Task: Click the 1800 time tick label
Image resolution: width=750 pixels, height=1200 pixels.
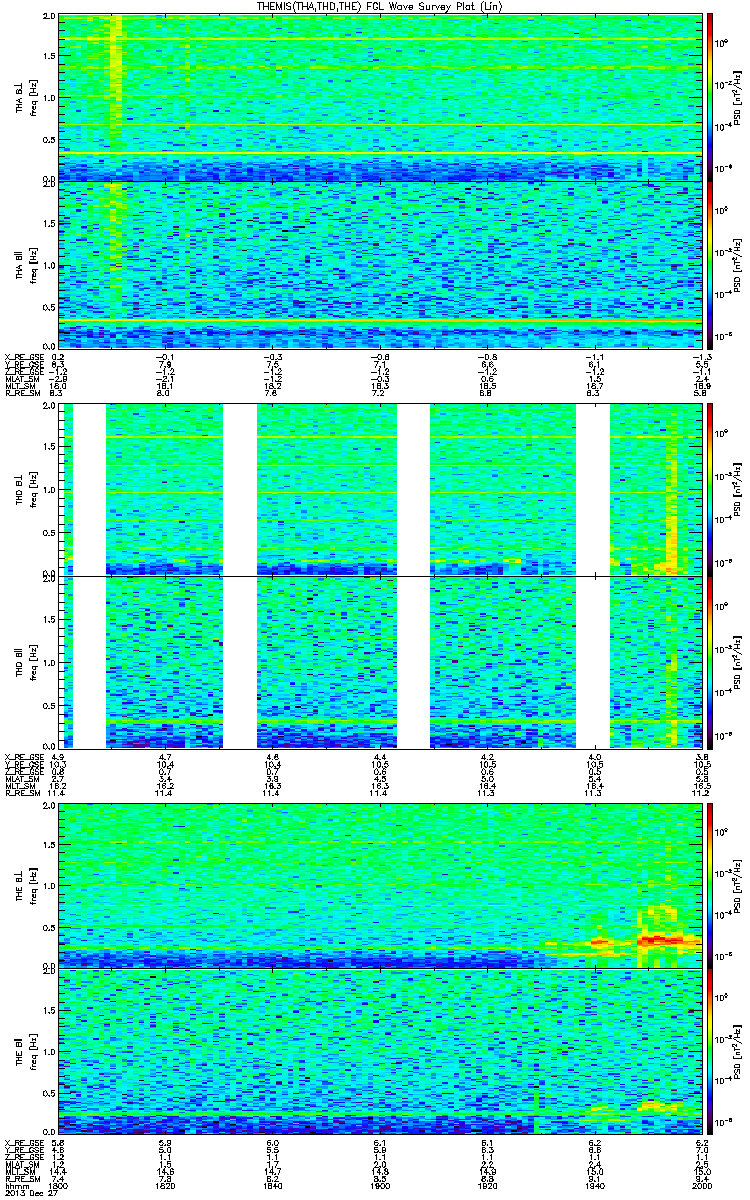Action: [60, 1186]
